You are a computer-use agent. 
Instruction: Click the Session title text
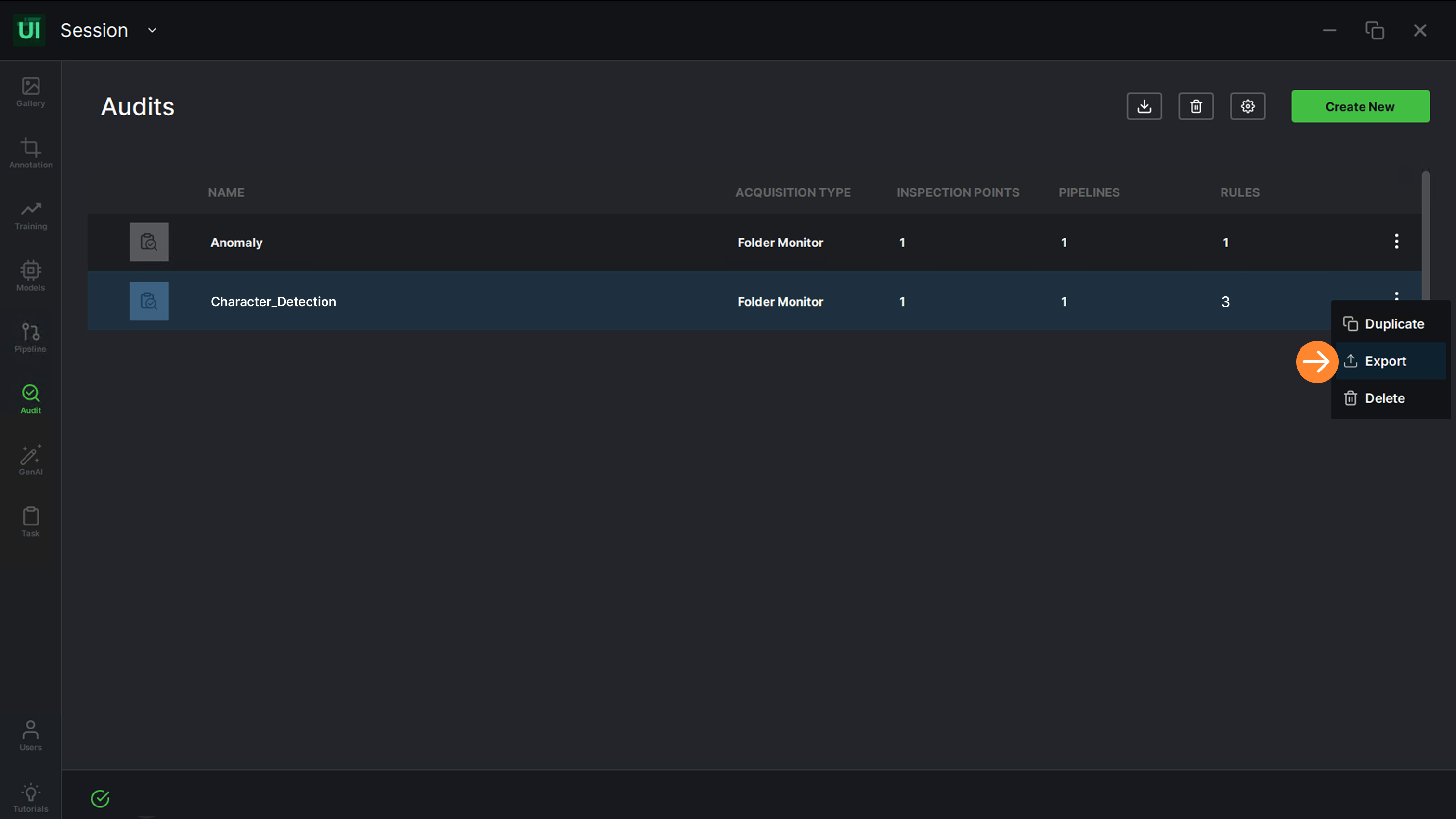coord(94,30)
